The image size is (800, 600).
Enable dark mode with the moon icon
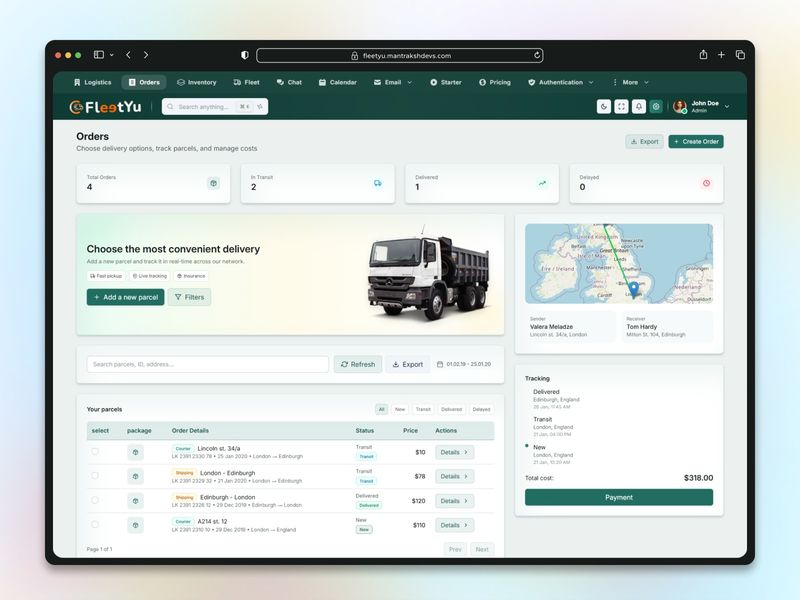click(x=604, y=105)
